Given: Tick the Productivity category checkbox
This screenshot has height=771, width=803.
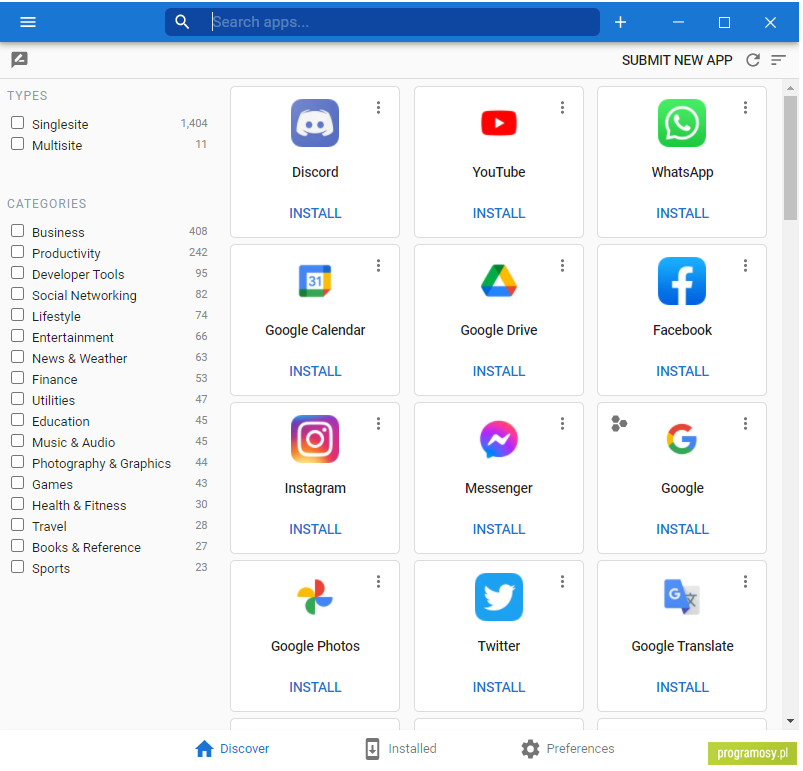Looking at the screenshot, I should point(17,252).
